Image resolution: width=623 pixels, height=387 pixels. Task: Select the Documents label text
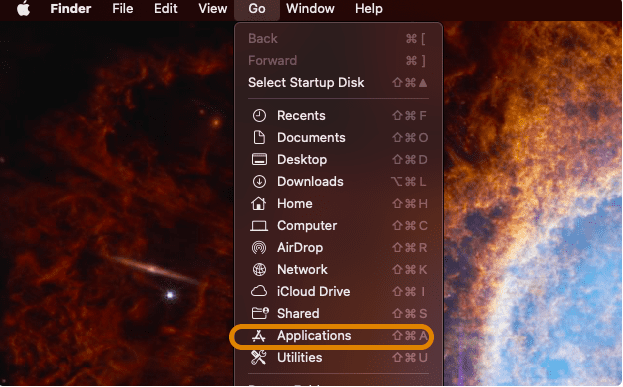click(311, 137)
